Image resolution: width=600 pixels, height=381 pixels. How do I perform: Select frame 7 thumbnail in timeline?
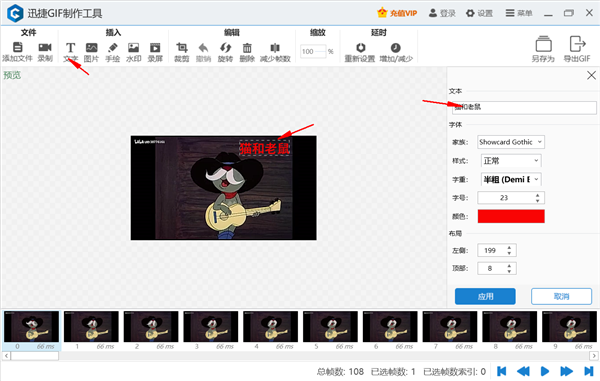450,327
